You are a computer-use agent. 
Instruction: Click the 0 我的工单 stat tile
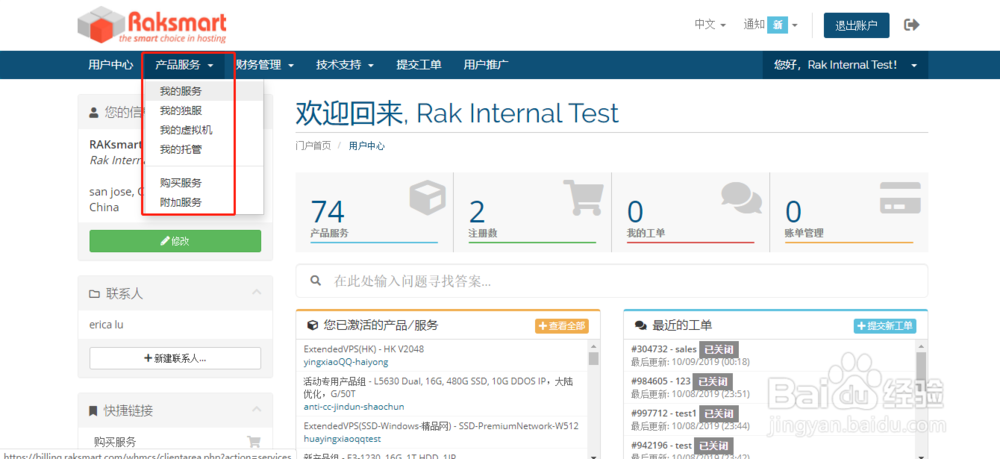[691, 212]
